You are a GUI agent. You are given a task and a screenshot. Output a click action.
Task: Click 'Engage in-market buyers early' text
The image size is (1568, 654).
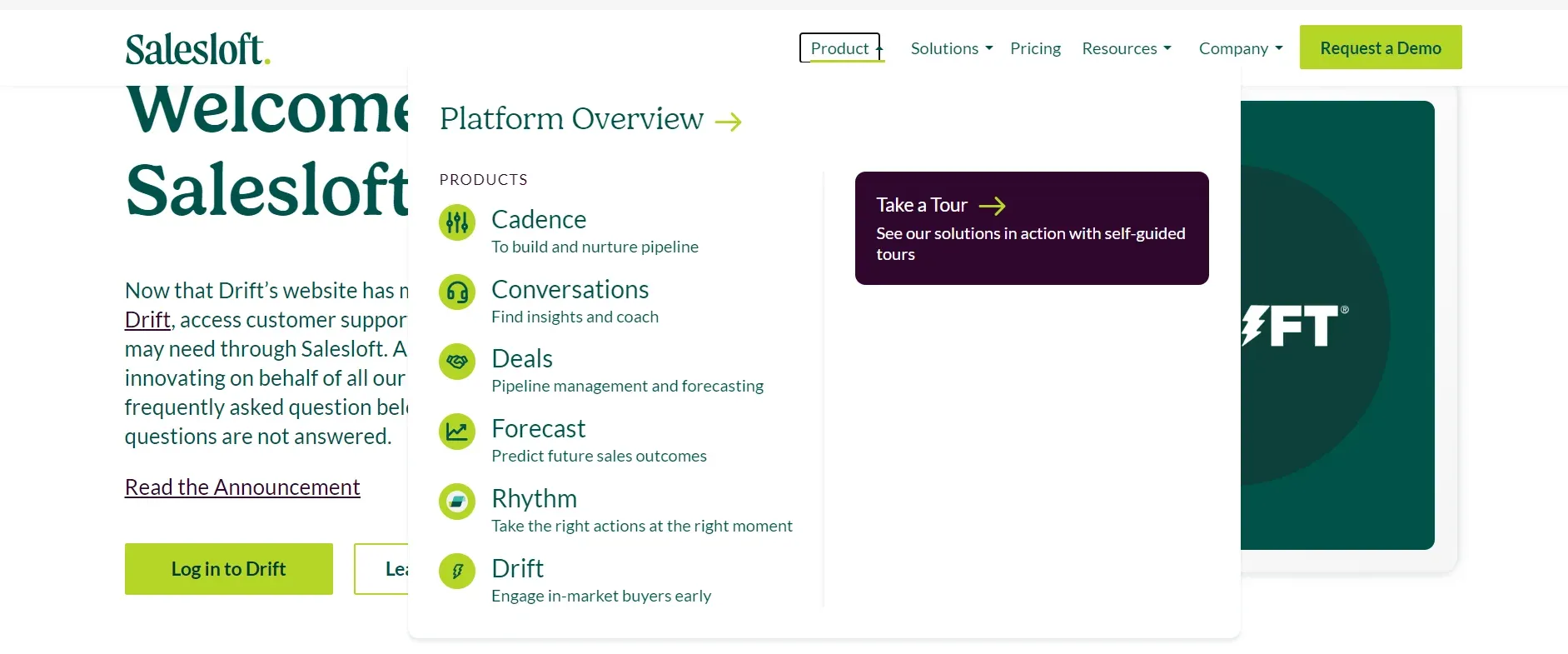click(601, 596)
